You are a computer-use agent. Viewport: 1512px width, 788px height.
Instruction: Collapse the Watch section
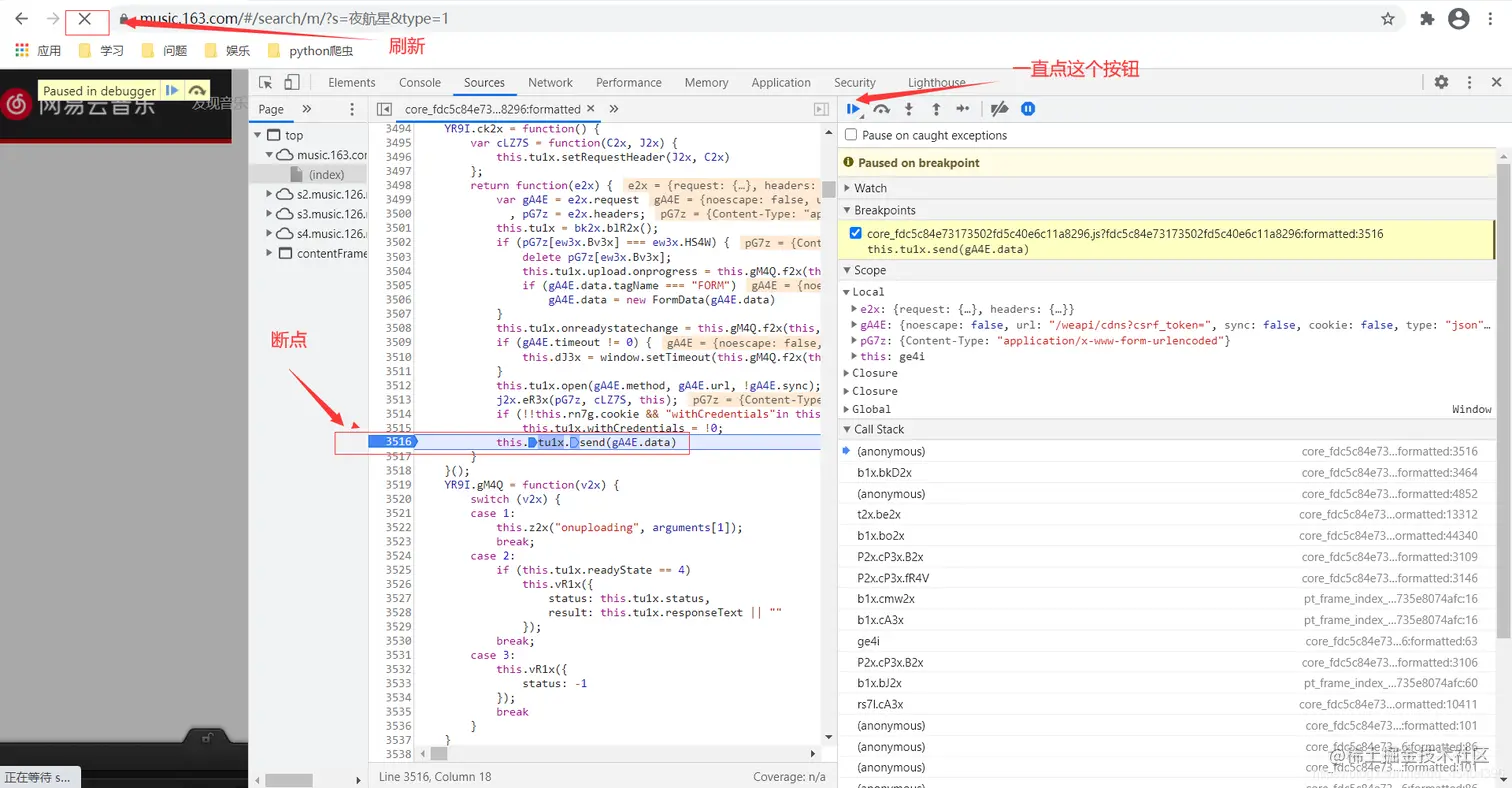pyautogui.click(x=1169, y=188)
